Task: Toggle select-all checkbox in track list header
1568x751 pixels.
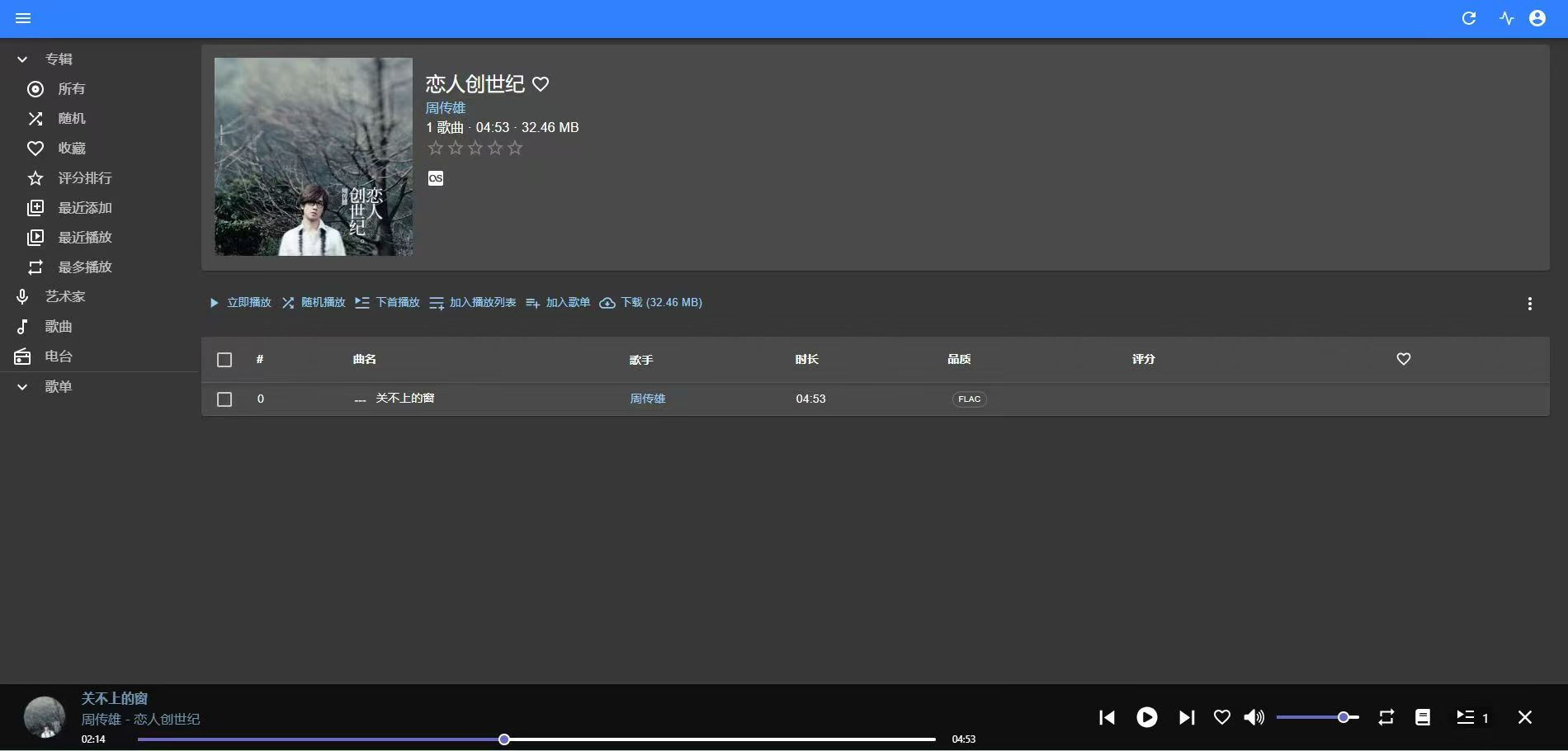Action: pyautogui.click(x=224, y=361)
